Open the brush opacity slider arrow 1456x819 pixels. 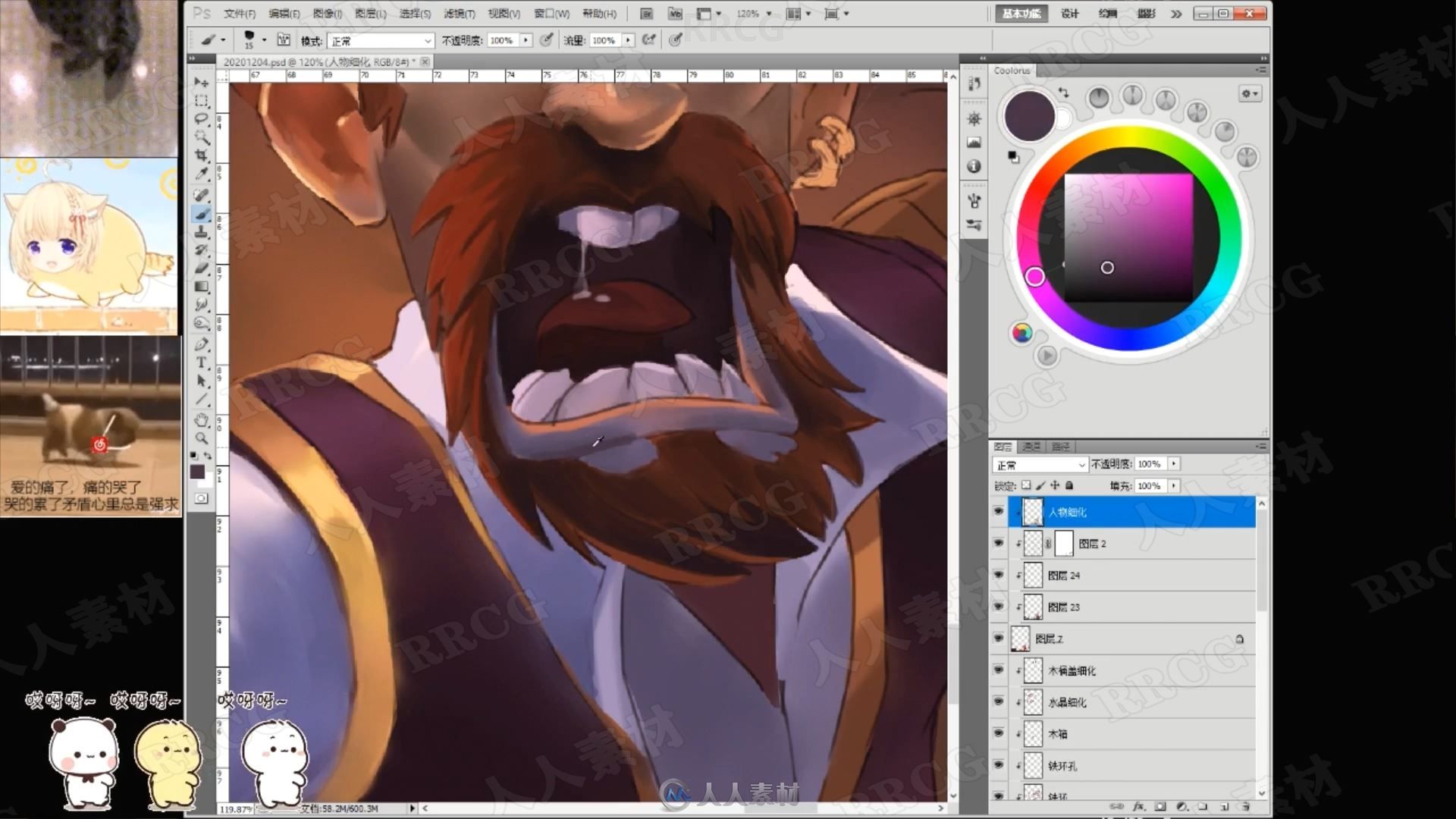(526, 40)
